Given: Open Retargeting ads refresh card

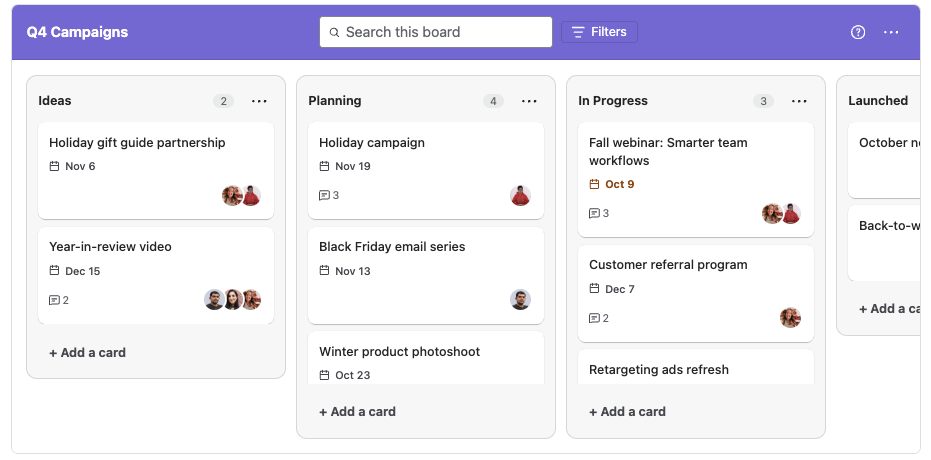Looking at the screenshot, I should (x=696, y=367).
